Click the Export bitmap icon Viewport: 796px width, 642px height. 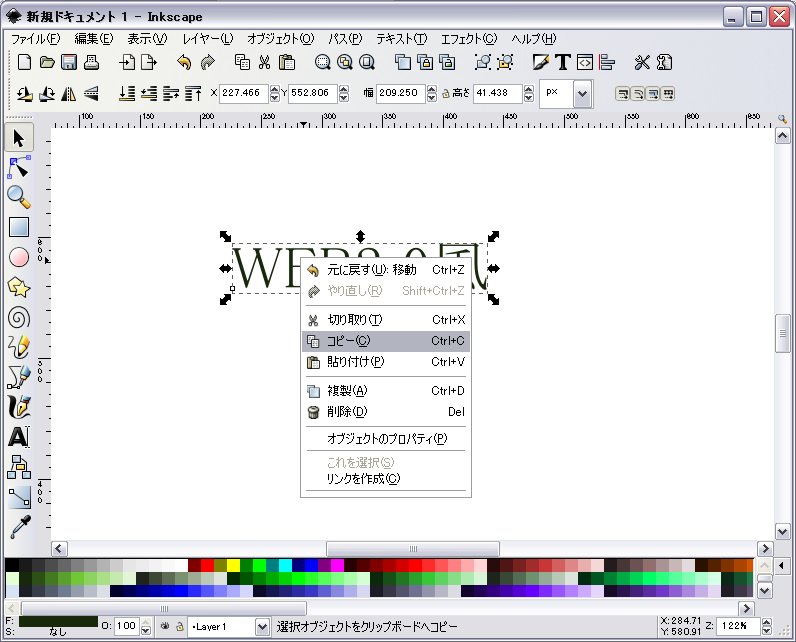(x=149, y=62)
